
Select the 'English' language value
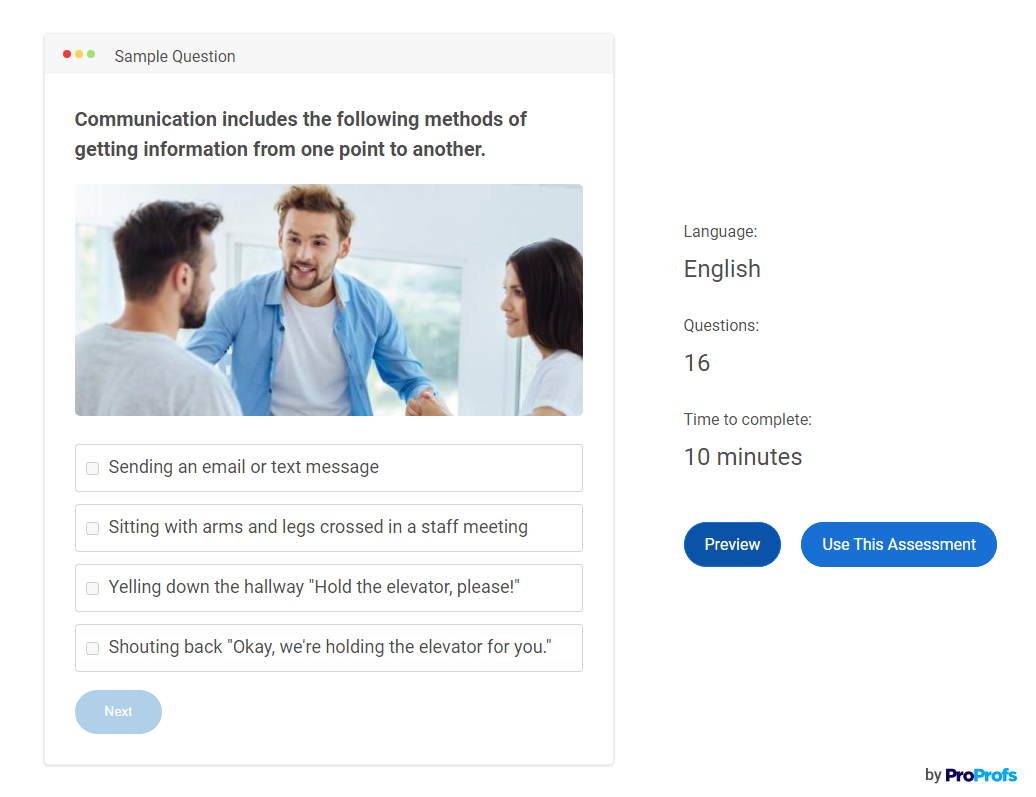(x=722, y=269)
